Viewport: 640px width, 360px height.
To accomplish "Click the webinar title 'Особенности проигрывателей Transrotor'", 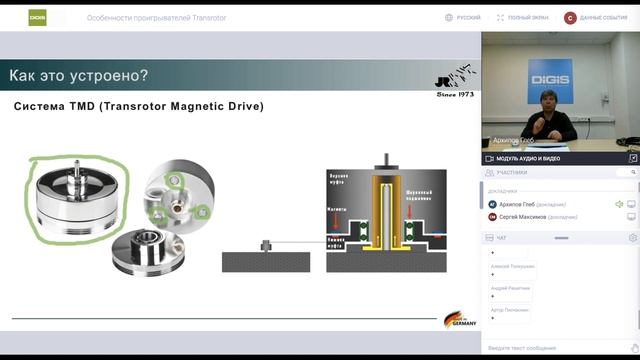I will point(156,18).
